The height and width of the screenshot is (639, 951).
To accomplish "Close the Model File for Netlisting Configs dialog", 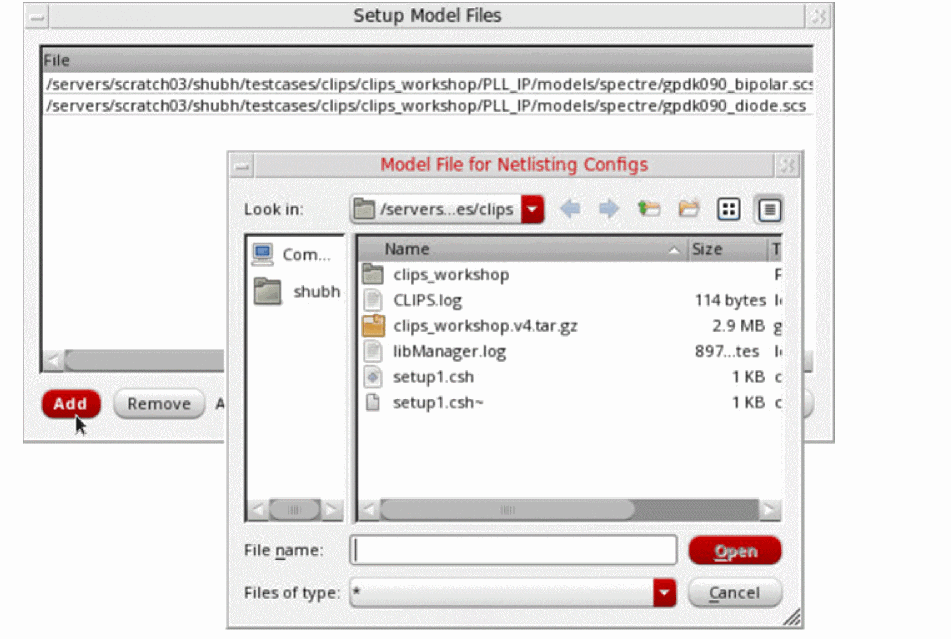I will click(788, 165).
